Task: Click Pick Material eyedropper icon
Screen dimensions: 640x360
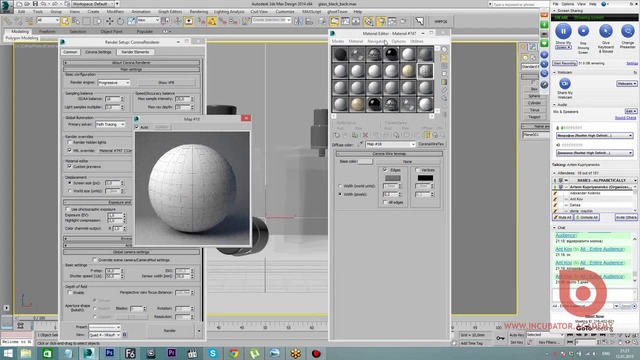Action: (360, 144)
